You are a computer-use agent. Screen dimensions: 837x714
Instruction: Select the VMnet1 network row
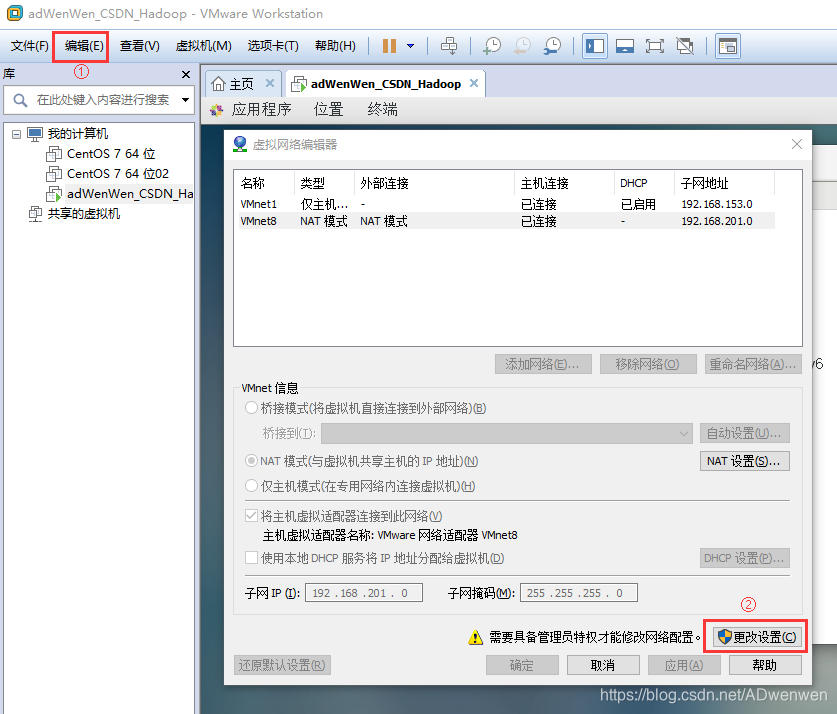507,204
